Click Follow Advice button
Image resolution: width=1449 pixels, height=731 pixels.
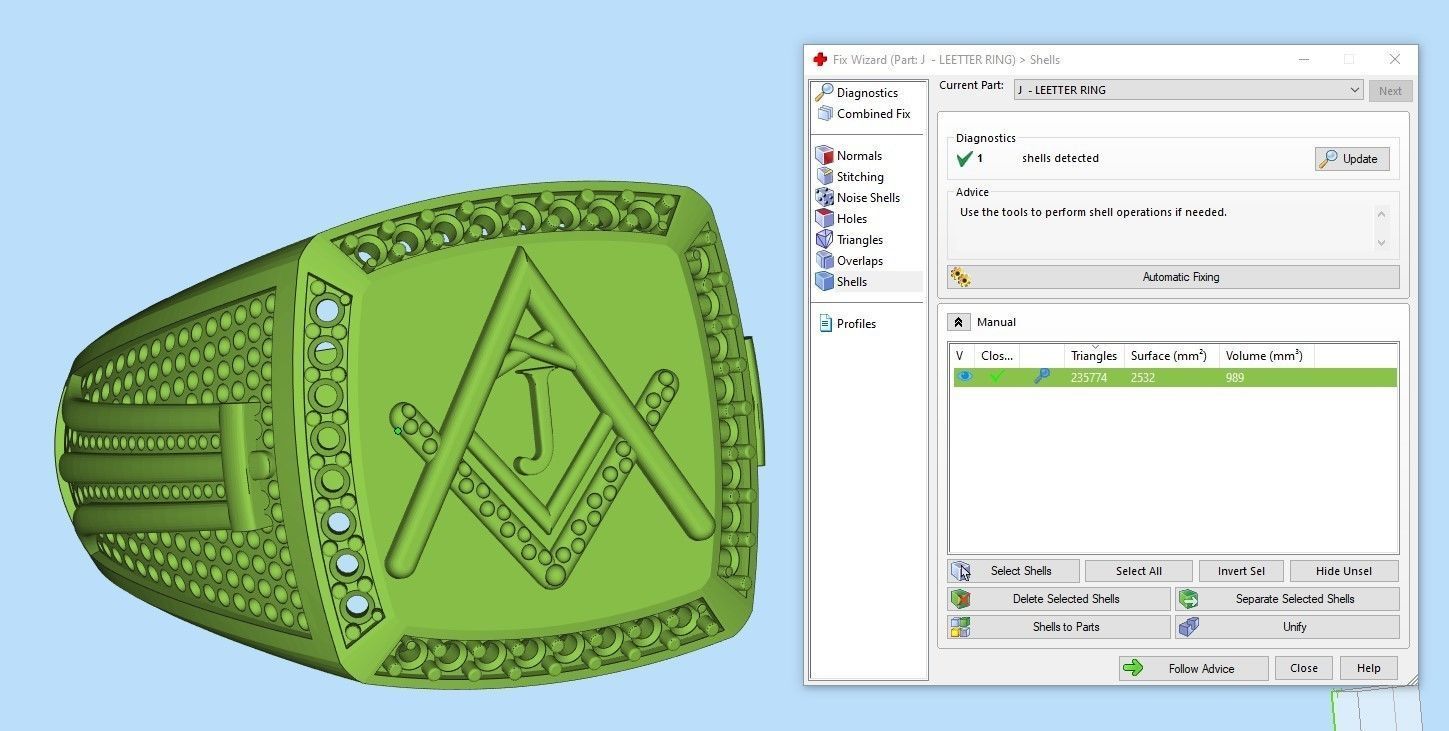[1194, 668]
